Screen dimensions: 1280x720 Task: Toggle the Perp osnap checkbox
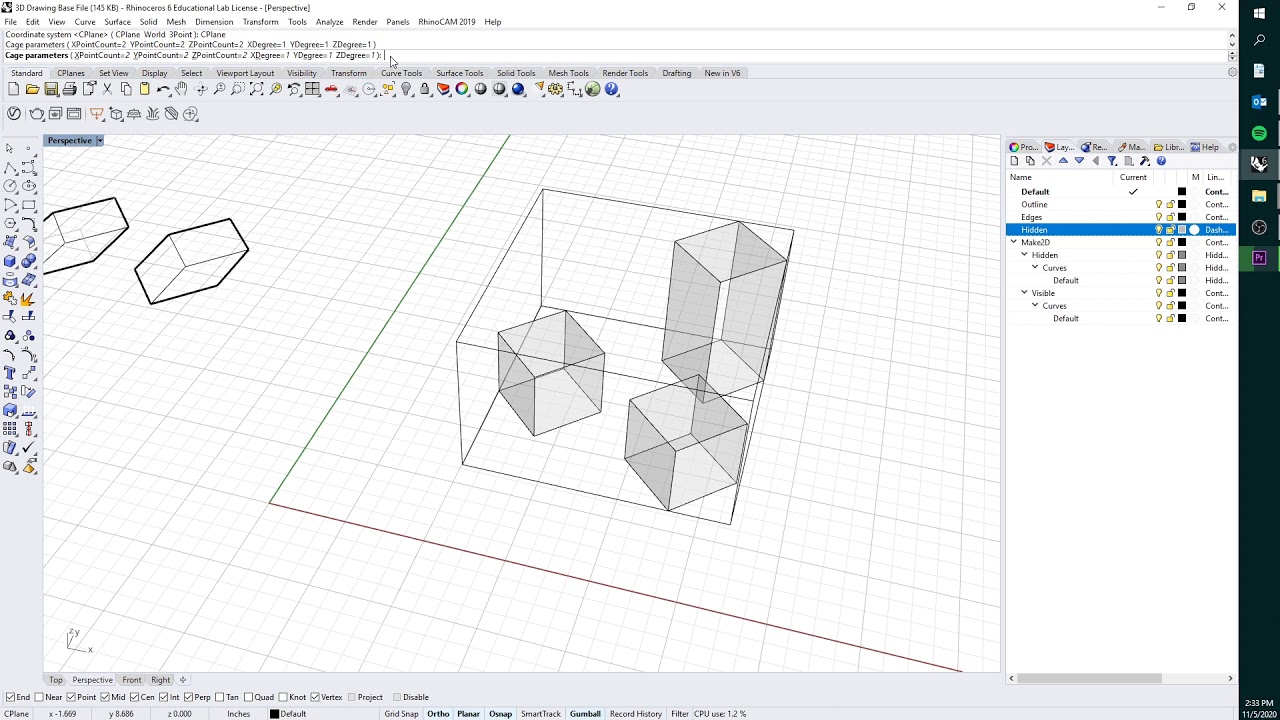click(x=189, y=697)
